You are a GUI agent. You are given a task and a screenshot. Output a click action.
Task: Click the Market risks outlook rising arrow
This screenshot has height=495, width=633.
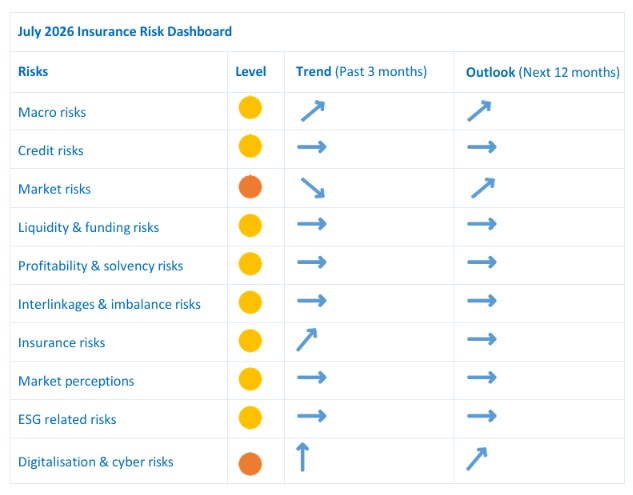pyautogui.click(x=483, y=188)
